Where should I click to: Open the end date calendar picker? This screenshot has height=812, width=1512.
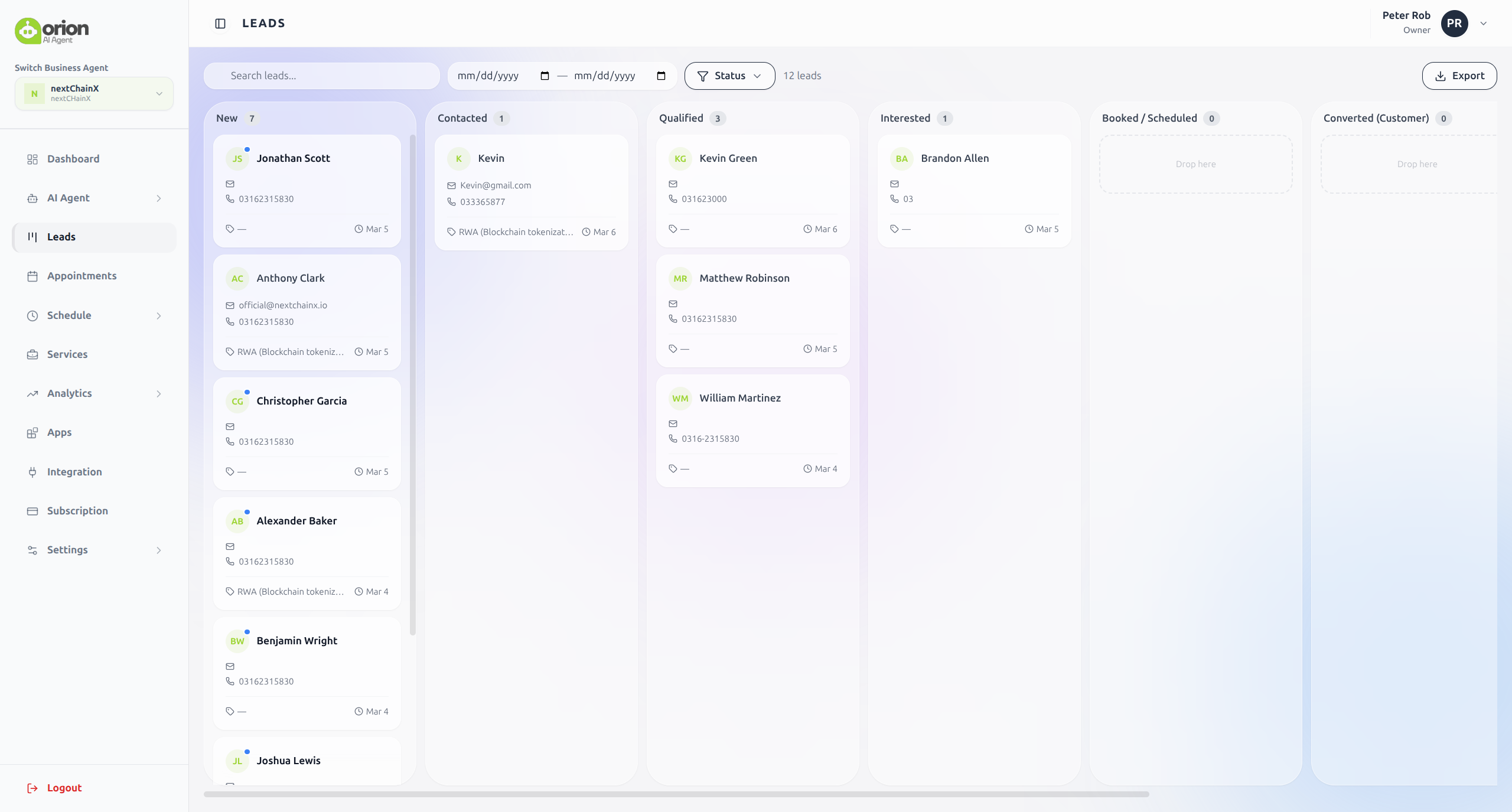point(661,76)
